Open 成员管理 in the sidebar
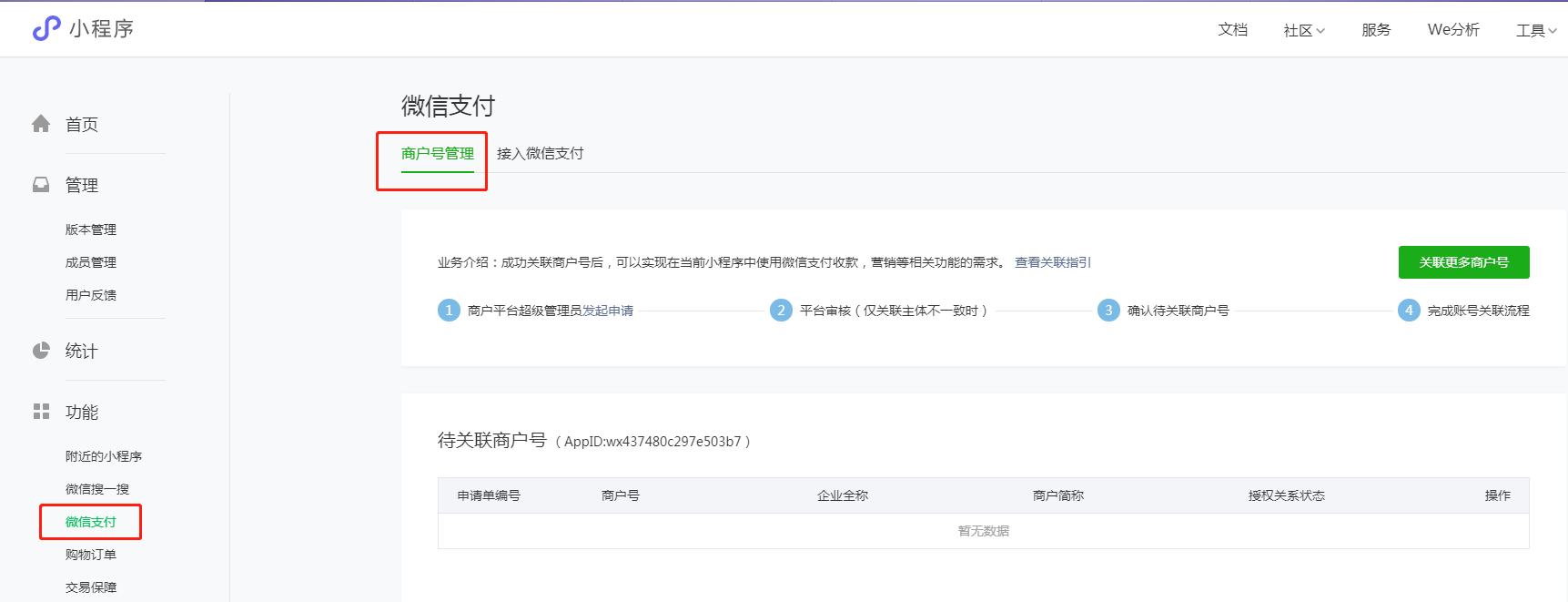Image resolution: width=1568 pixels, height=602 pixels. (x=91, y=262)
